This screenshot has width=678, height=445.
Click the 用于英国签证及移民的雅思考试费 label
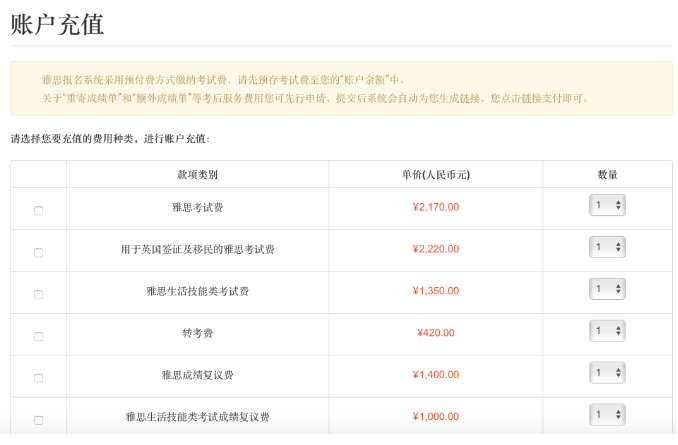click(x=198, y=250)
